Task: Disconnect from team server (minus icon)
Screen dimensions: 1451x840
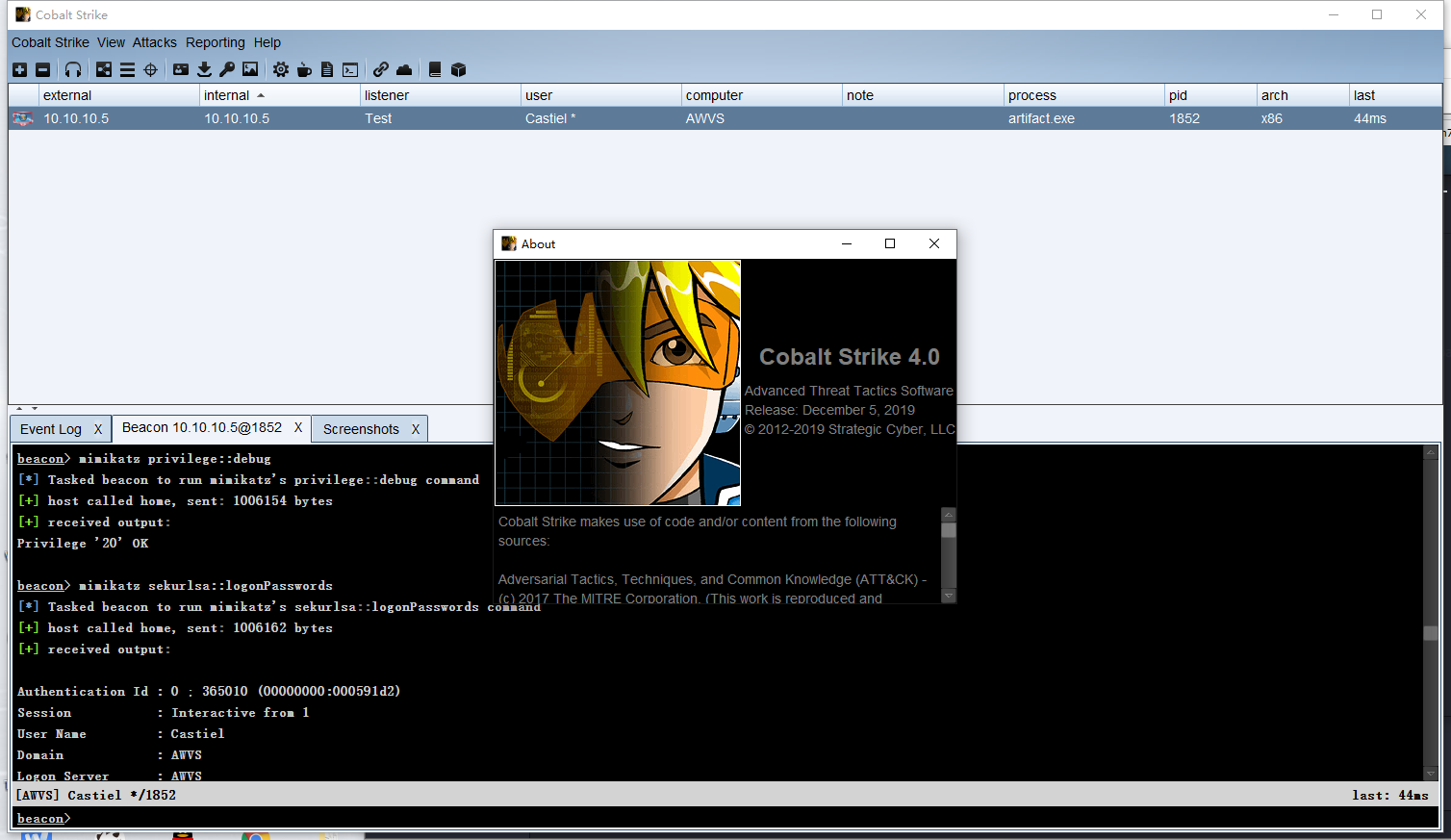Action: pos(42,69)
